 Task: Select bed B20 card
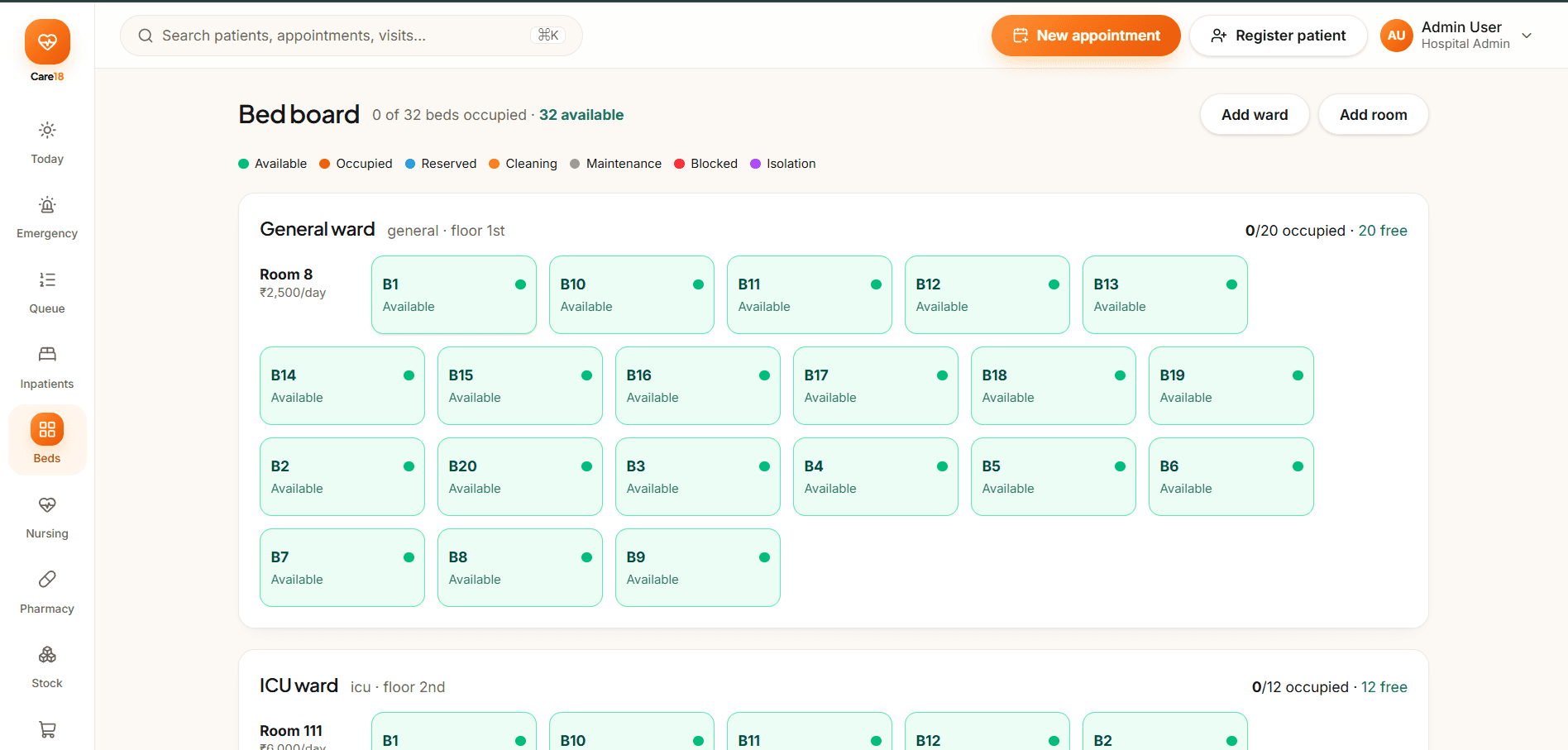click(520, 477)
